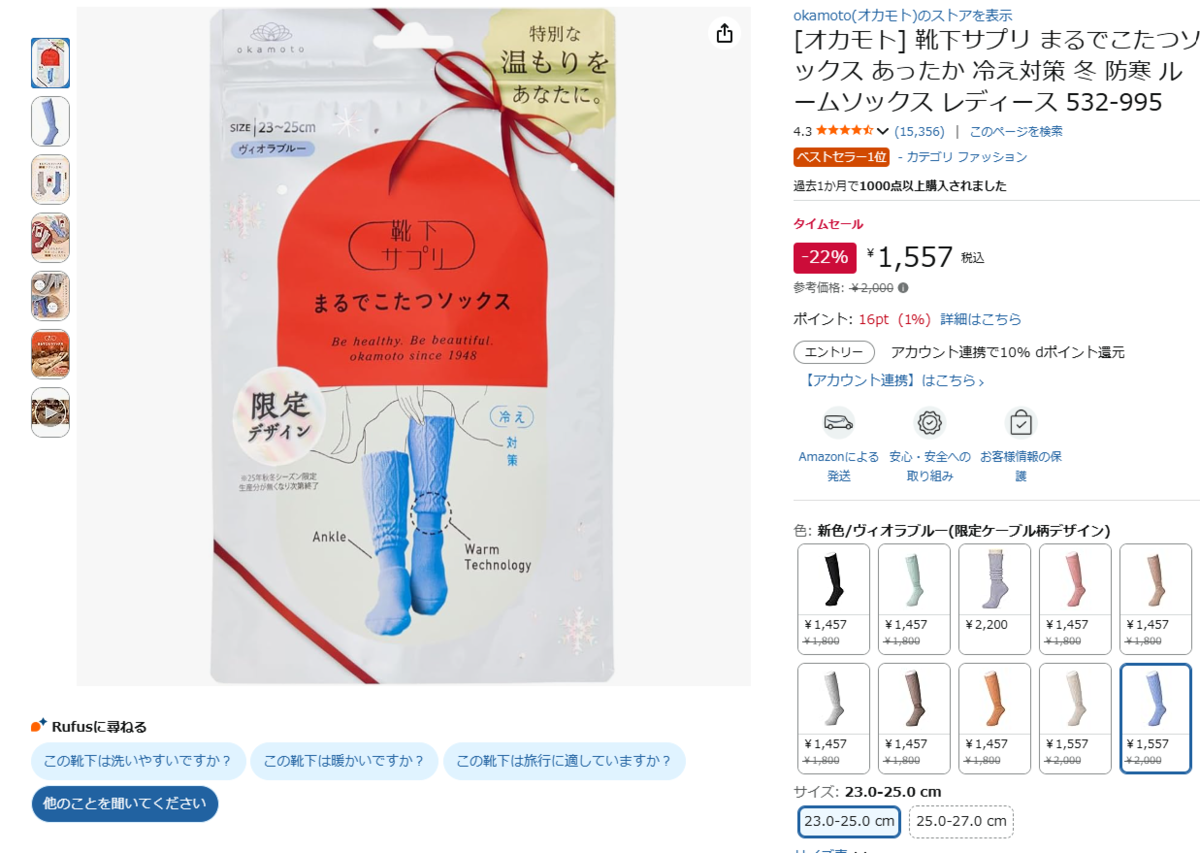Select the 23.0-25.0 cm size option
The image size is (1200, 853).
coord(849,822)
